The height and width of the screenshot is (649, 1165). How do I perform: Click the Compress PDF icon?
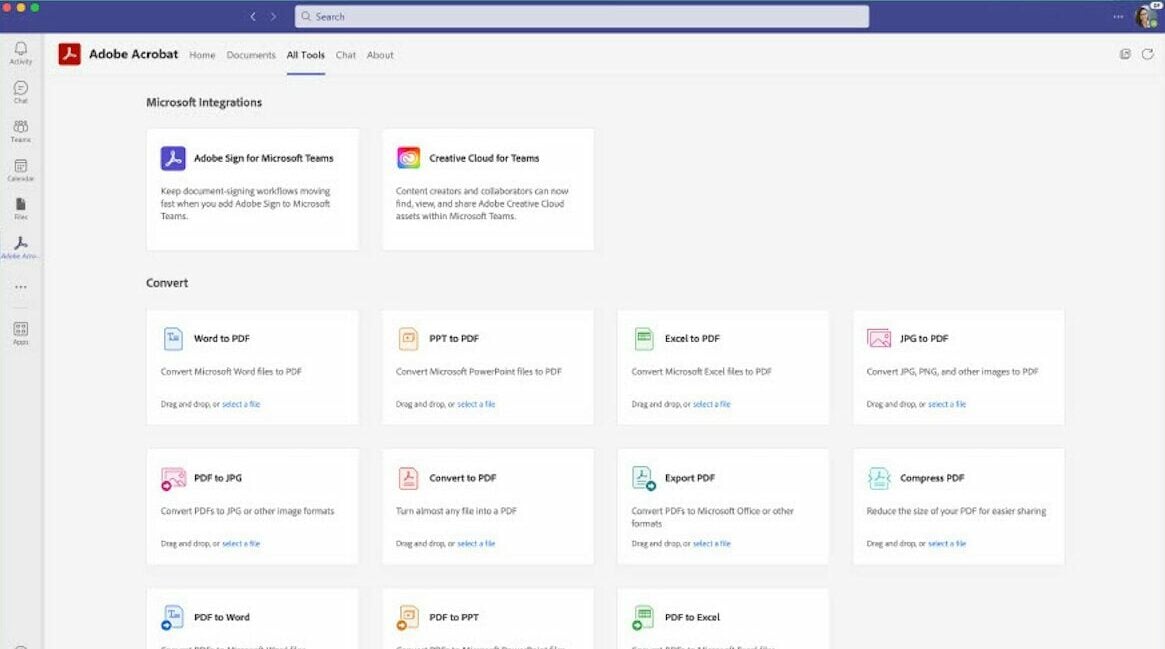[x=879, y=478]
